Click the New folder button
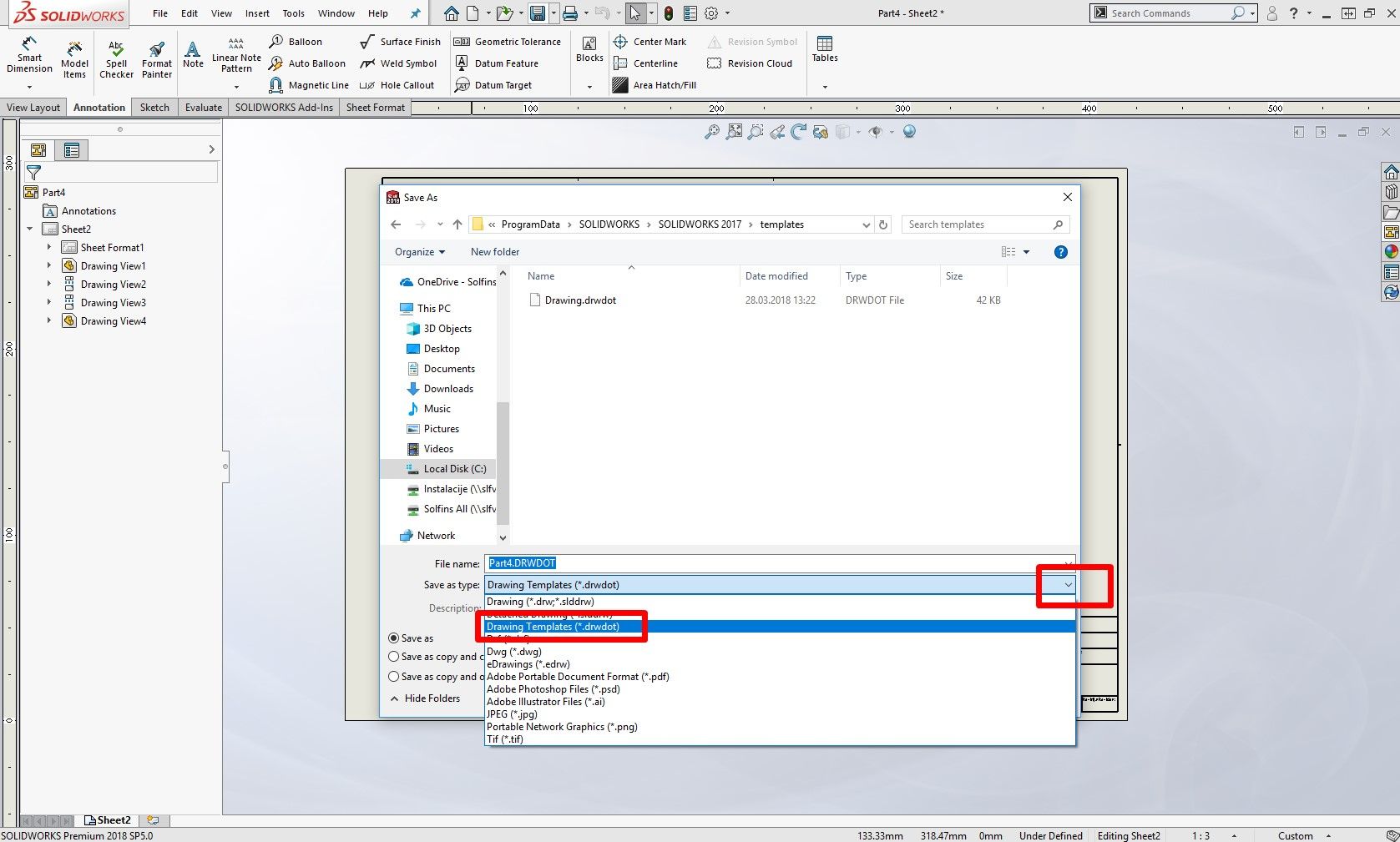Image resolution: width=1400 pixels, height=842 pixels. pos(494,252)
